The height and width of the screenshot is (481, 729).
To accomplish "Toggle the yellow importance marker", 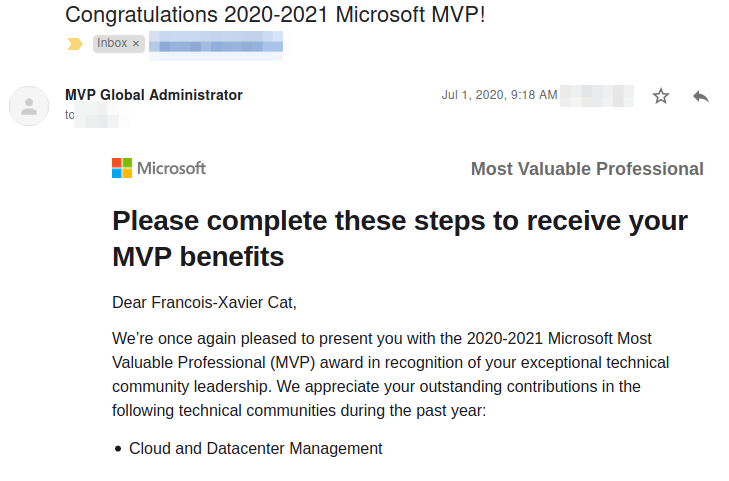I will point(75,44).
